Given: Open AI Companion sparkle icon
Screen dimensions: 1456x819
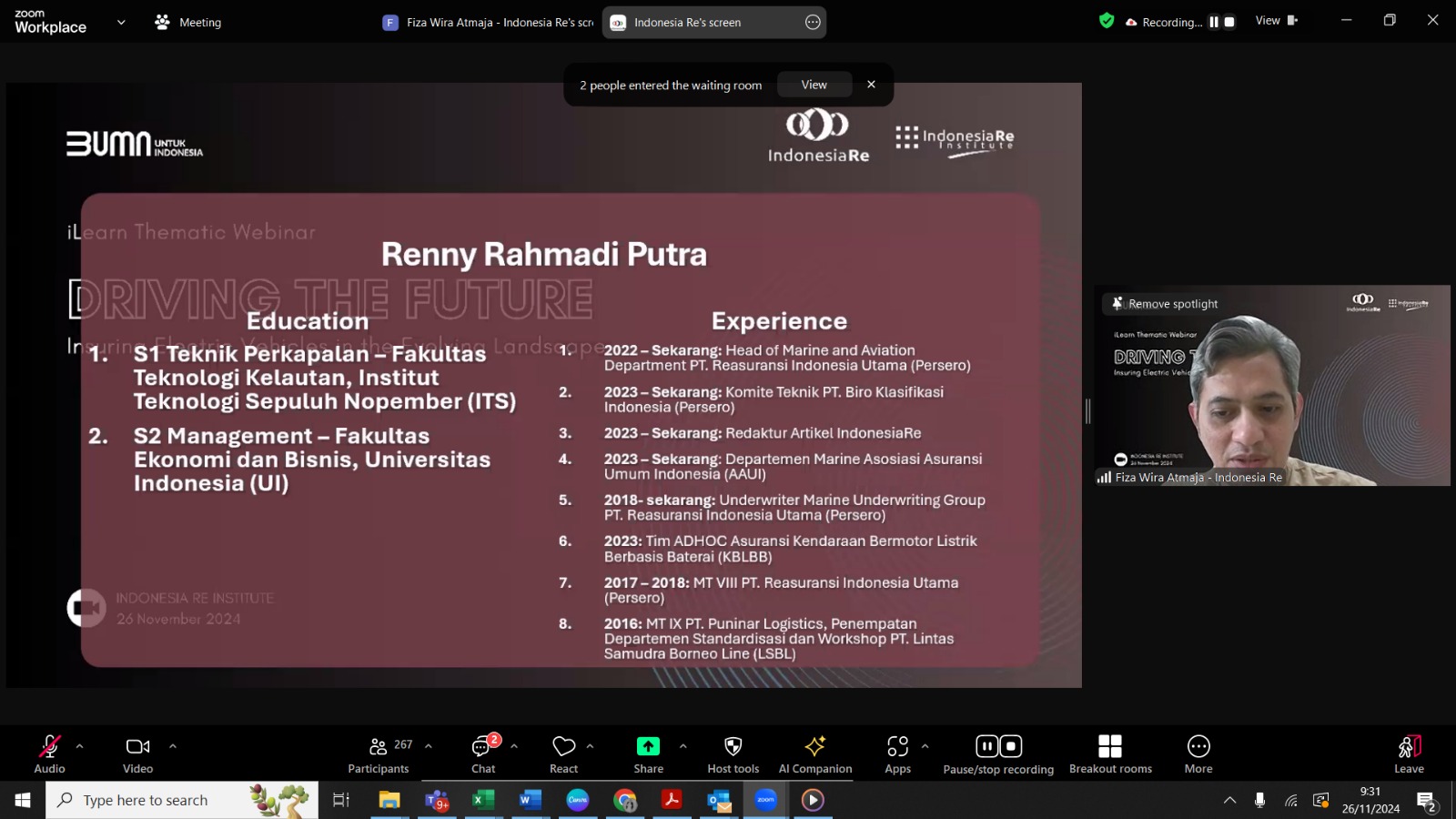Looking at the screenshot, I should [x=815, y=746].
